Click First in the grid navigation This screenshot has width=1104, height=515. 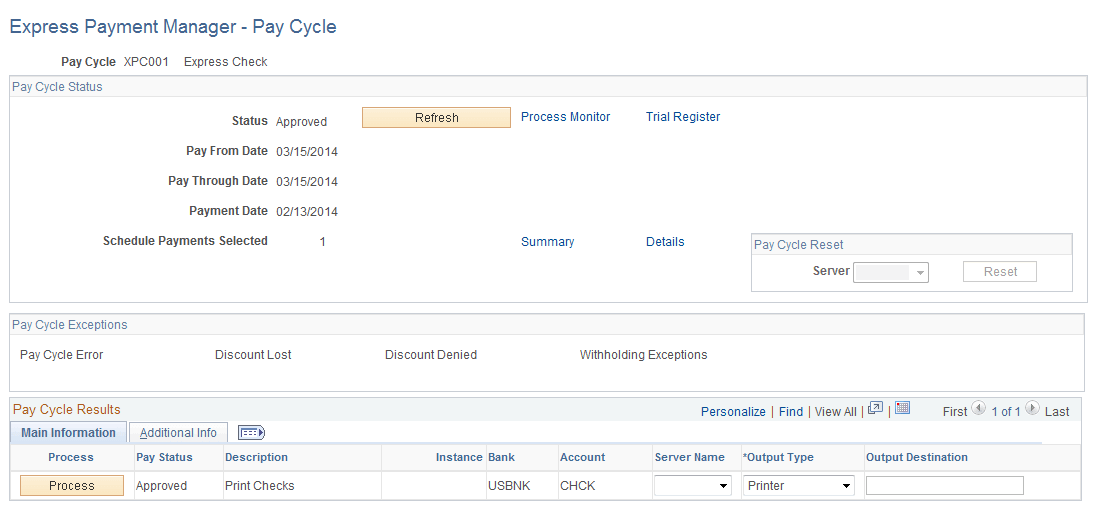click(955, 411)
